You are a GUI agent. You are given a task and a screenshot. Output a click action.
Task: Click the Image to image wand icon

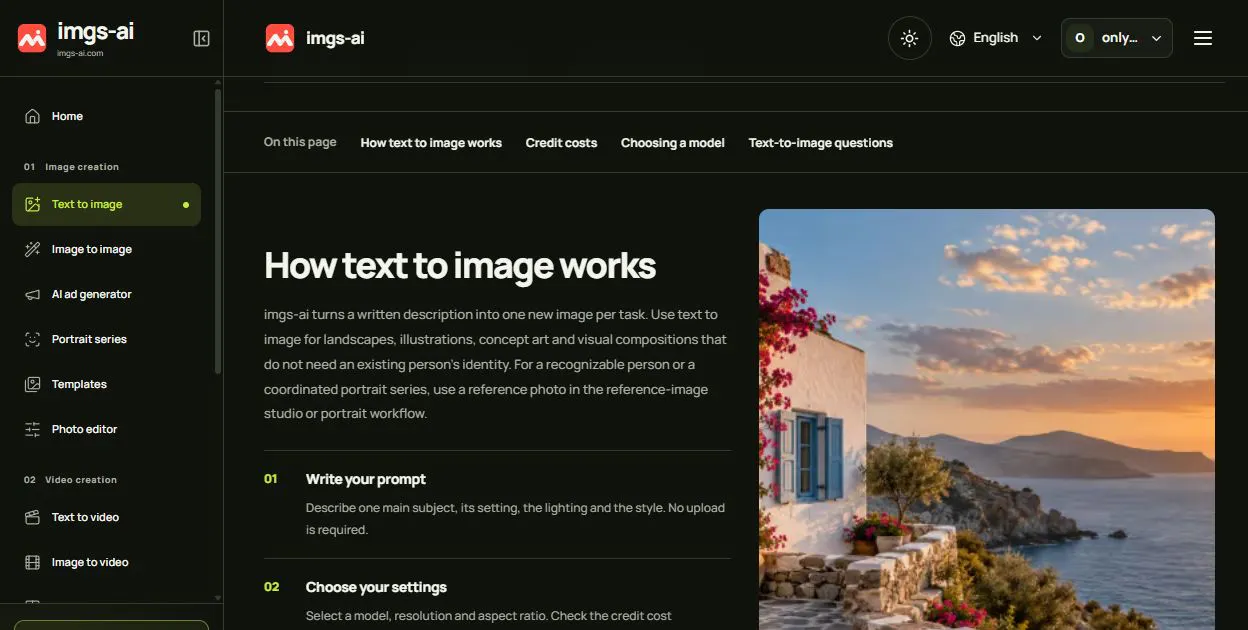tap(32, 249)
